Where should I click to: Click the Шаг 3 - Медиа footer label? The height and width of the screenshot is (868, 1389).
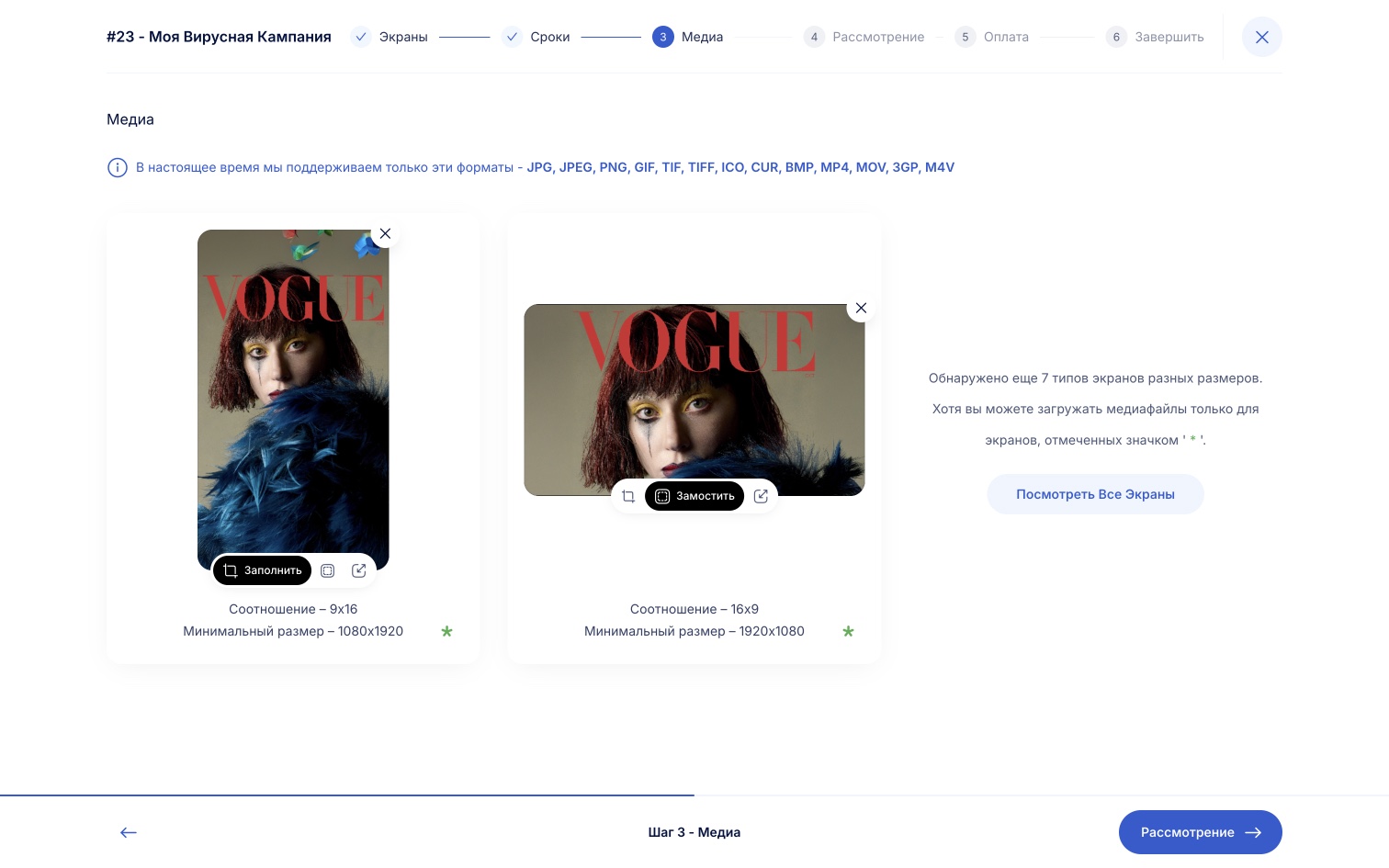pyautogui.click(x=694, y=832)
